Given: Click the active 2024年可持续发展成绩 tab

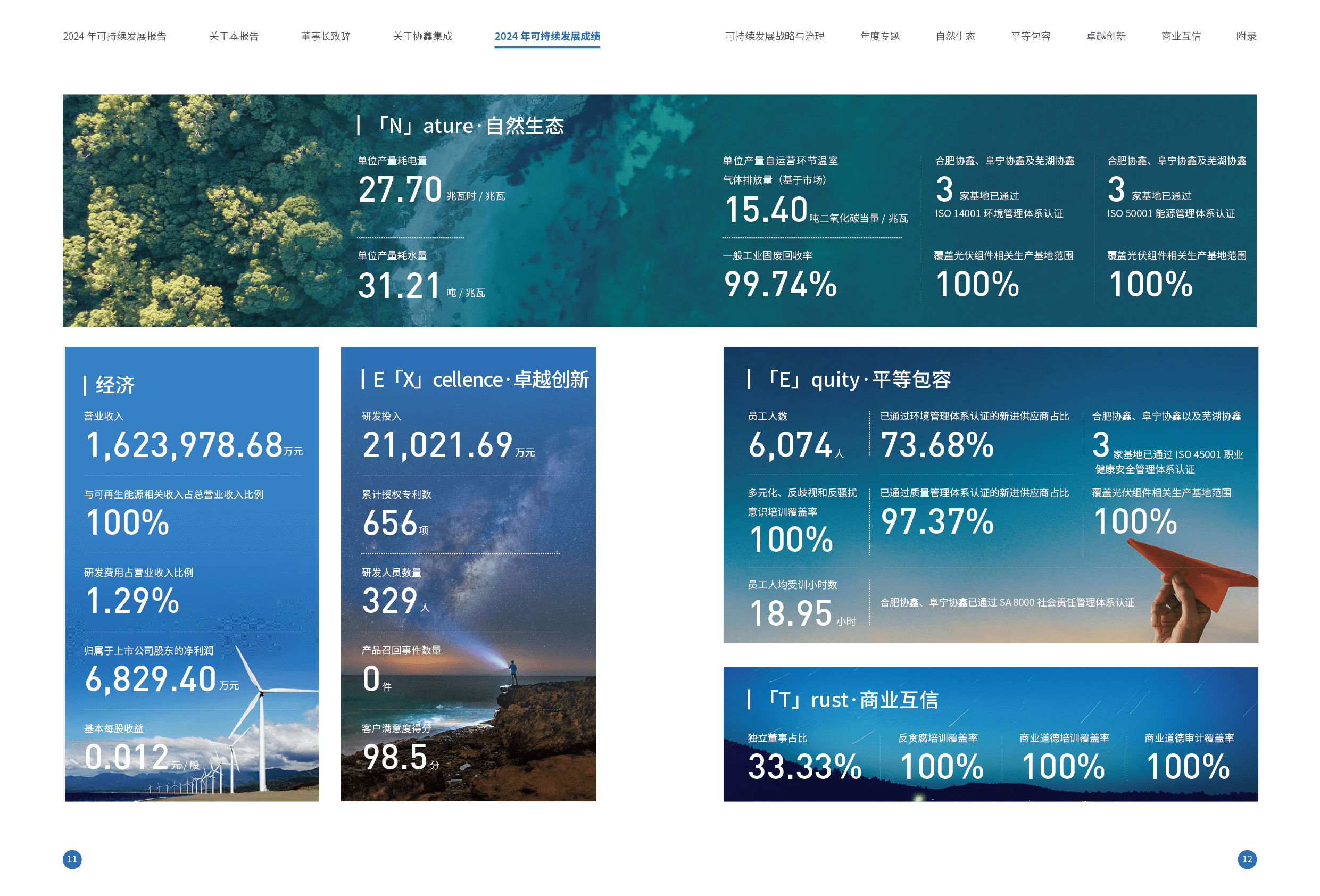Looking at the screenshot, I should pos(546,36).
